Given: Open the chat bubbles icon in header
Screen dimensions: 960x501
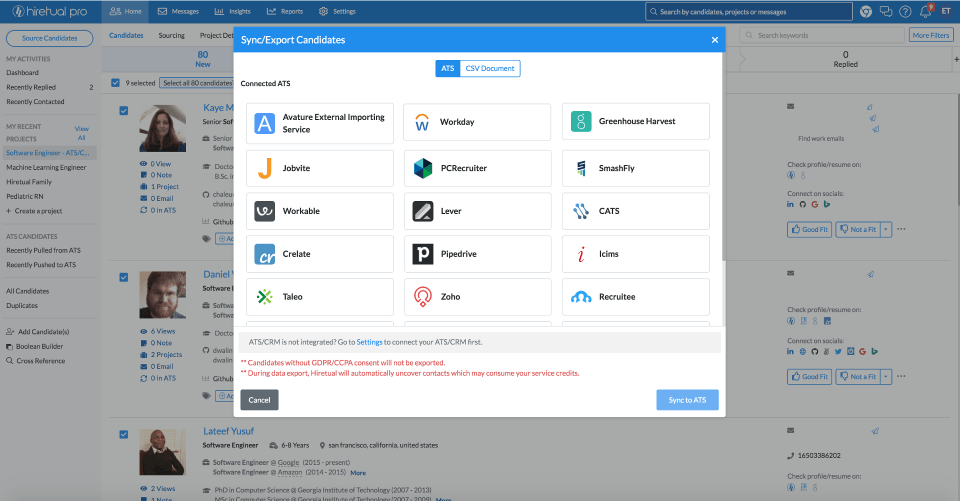Looking at the screenshot, I should [886, 12].
